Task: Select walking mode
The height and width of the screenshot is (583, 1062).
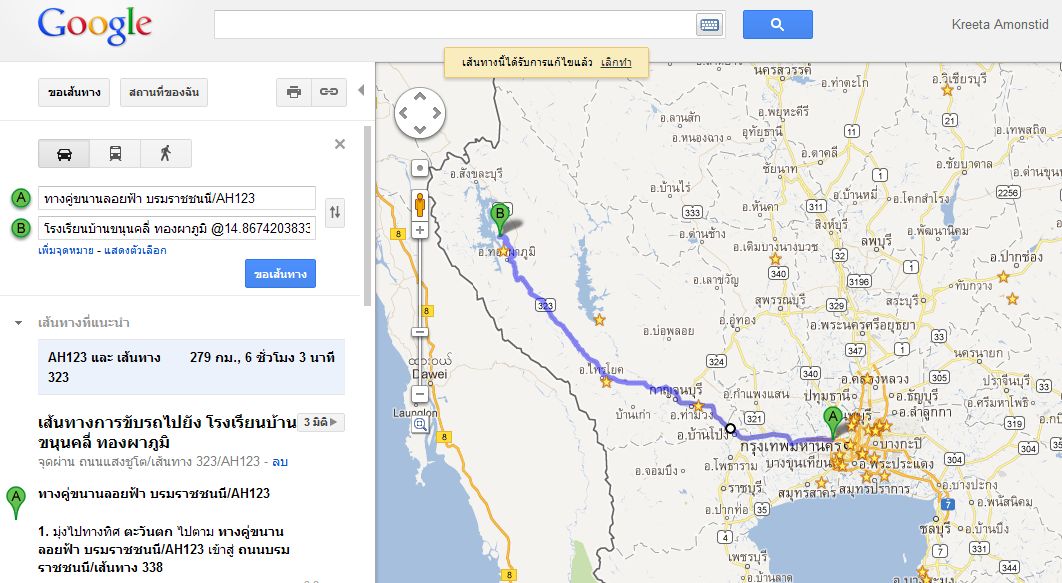Action: tap(166, 154)
